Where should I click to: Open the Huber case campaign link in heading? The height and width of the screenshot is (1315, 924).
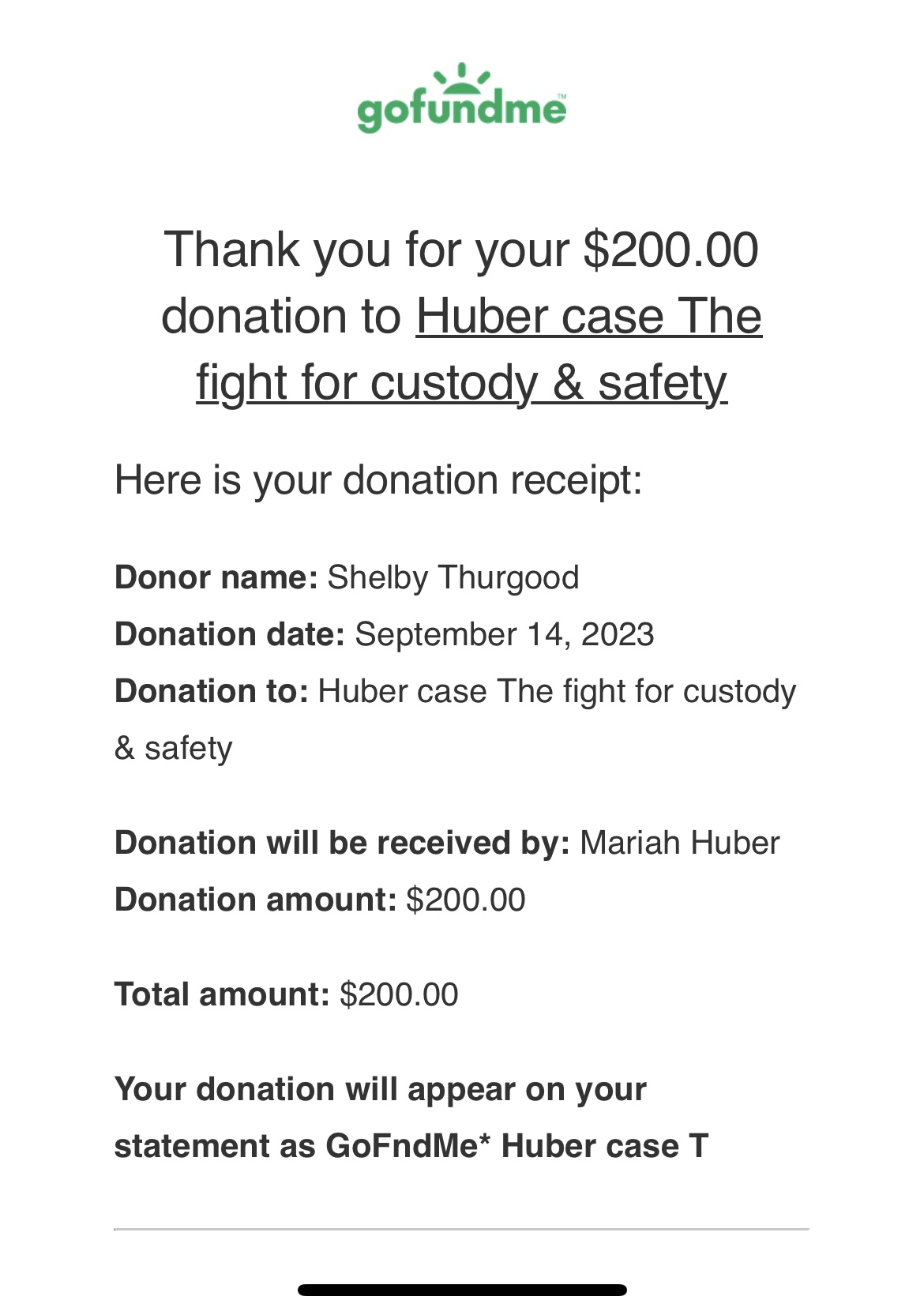588,316
